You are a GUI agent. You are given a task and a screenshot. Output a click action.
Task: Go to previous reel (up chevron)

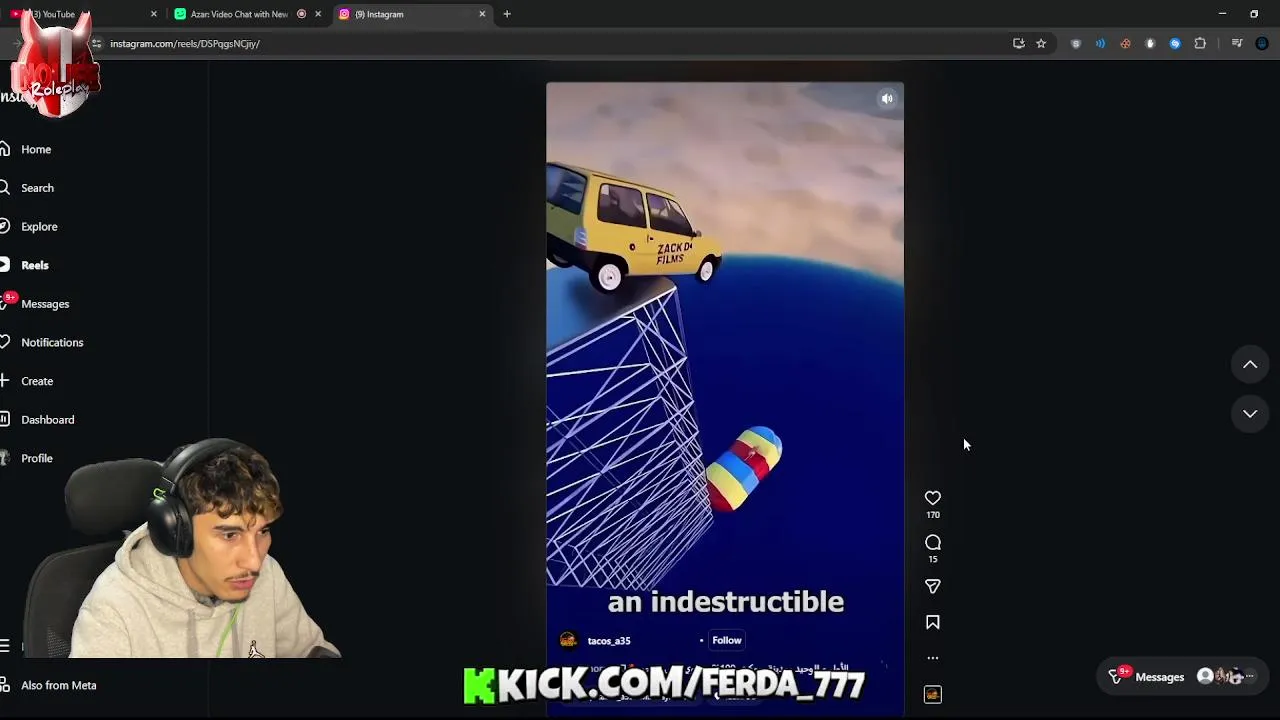(x=1250, y=365)
